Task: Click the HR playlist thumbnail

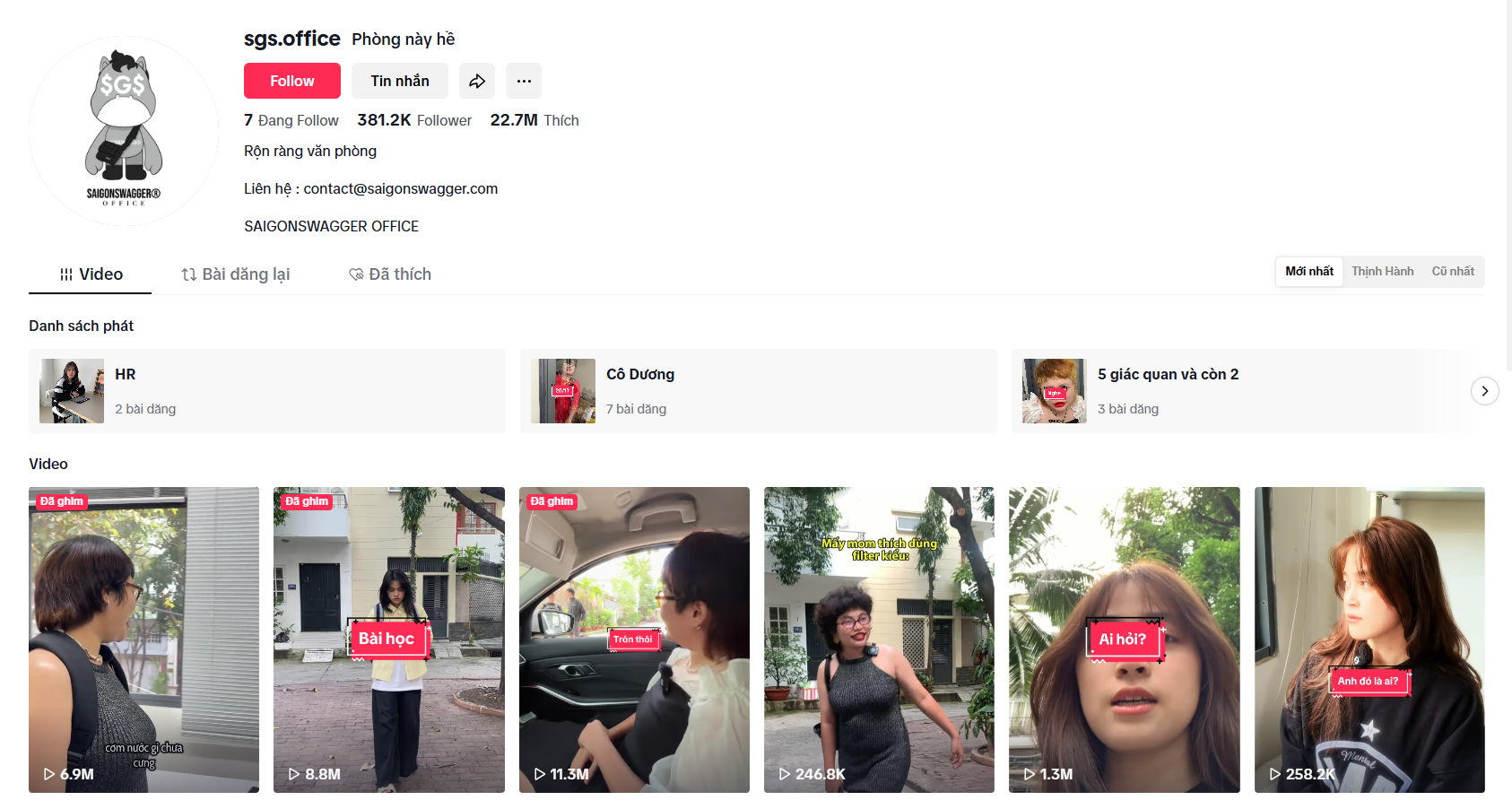Action: coord(72,391)
